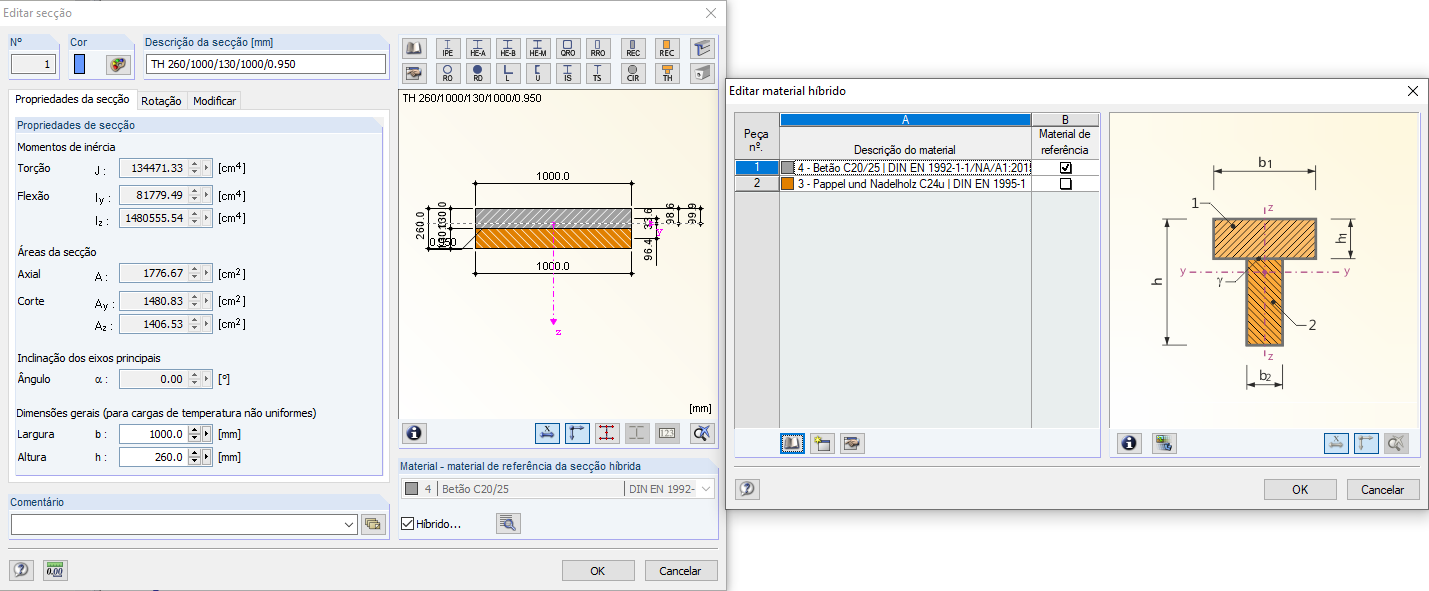Select the U channel section
Screen dimensions: 1429x591
click(x=538, y=73)
